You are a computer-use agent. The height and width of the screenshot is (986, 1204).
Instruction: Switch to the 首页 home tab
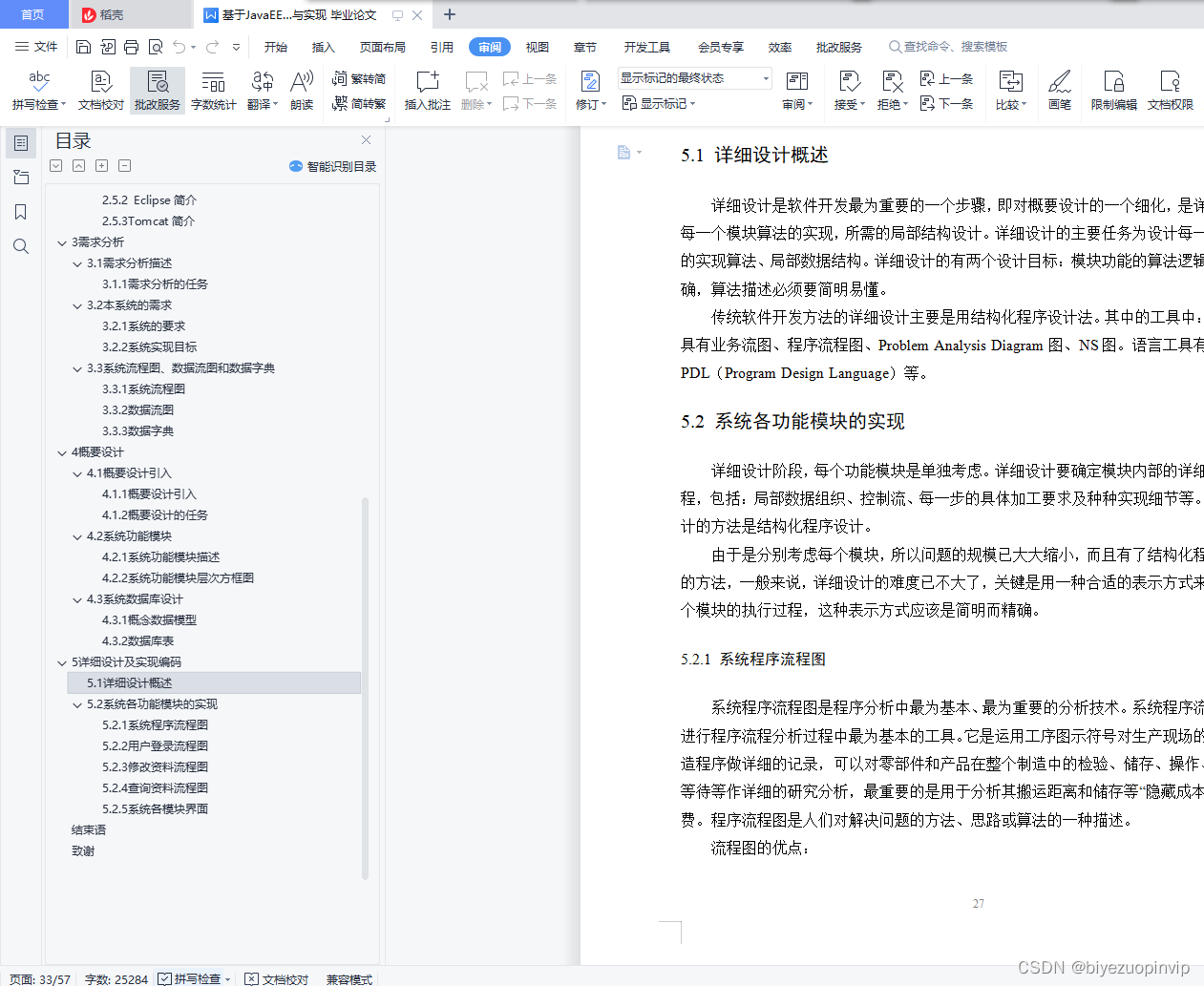coord(33,14)
